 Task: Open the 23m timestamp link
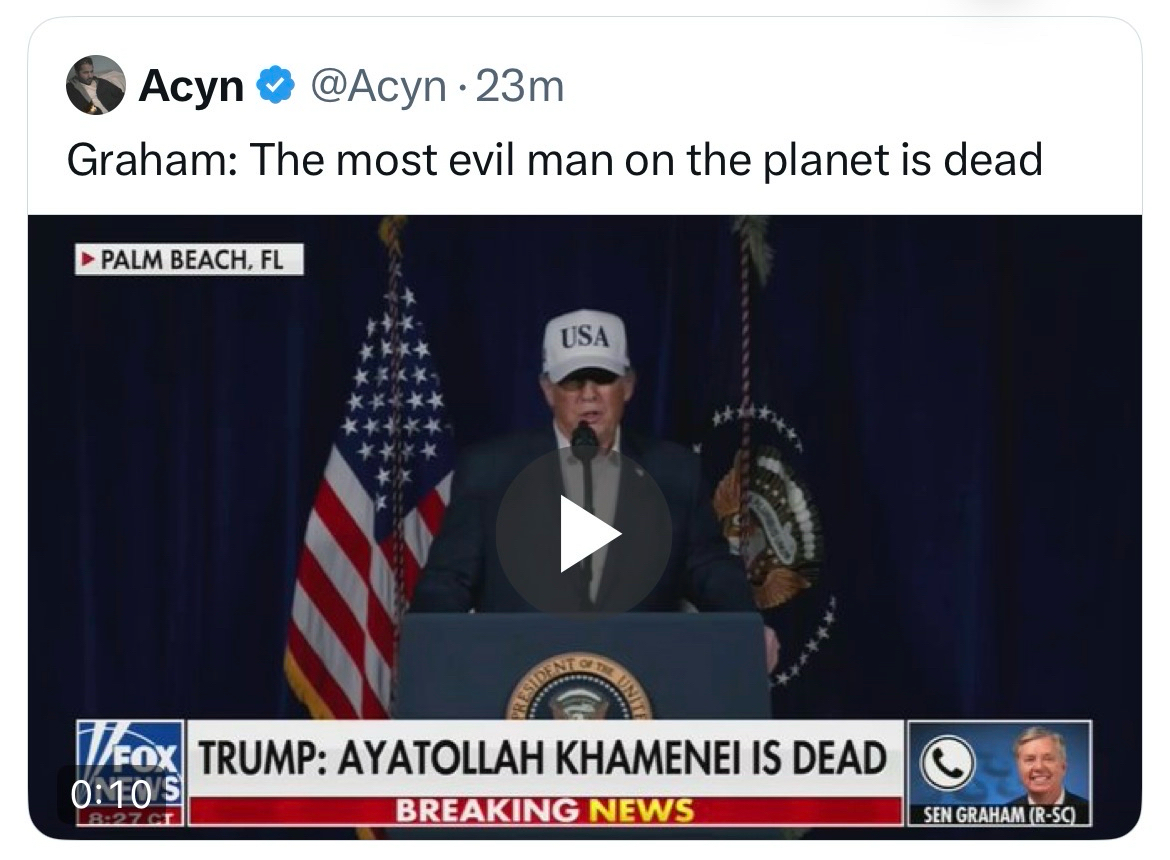pyautogui.click(x=520, y=87)
